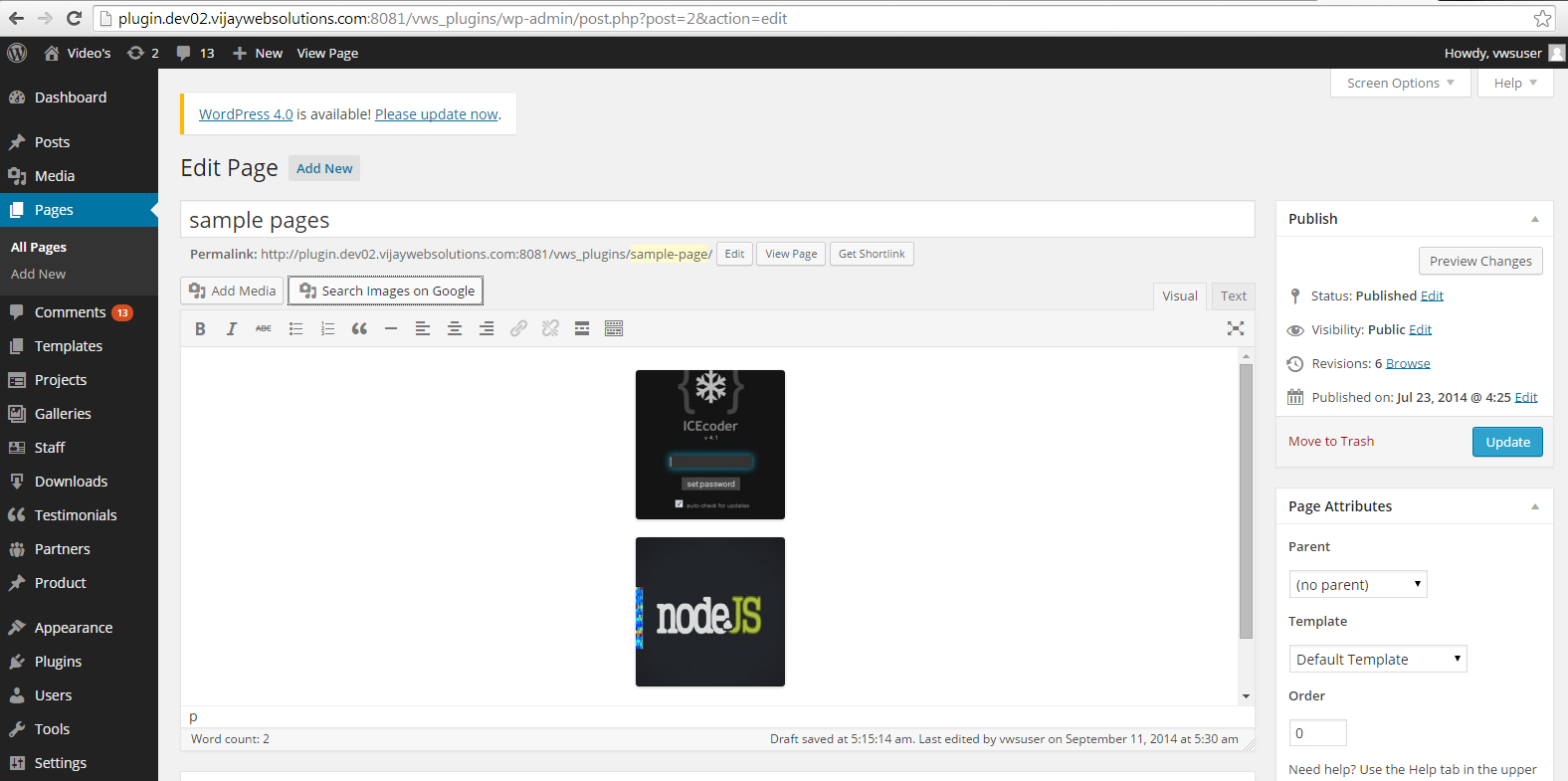Click the editor vertical scrollbar thumb

pyautogui.click(x=1246, y=501)
